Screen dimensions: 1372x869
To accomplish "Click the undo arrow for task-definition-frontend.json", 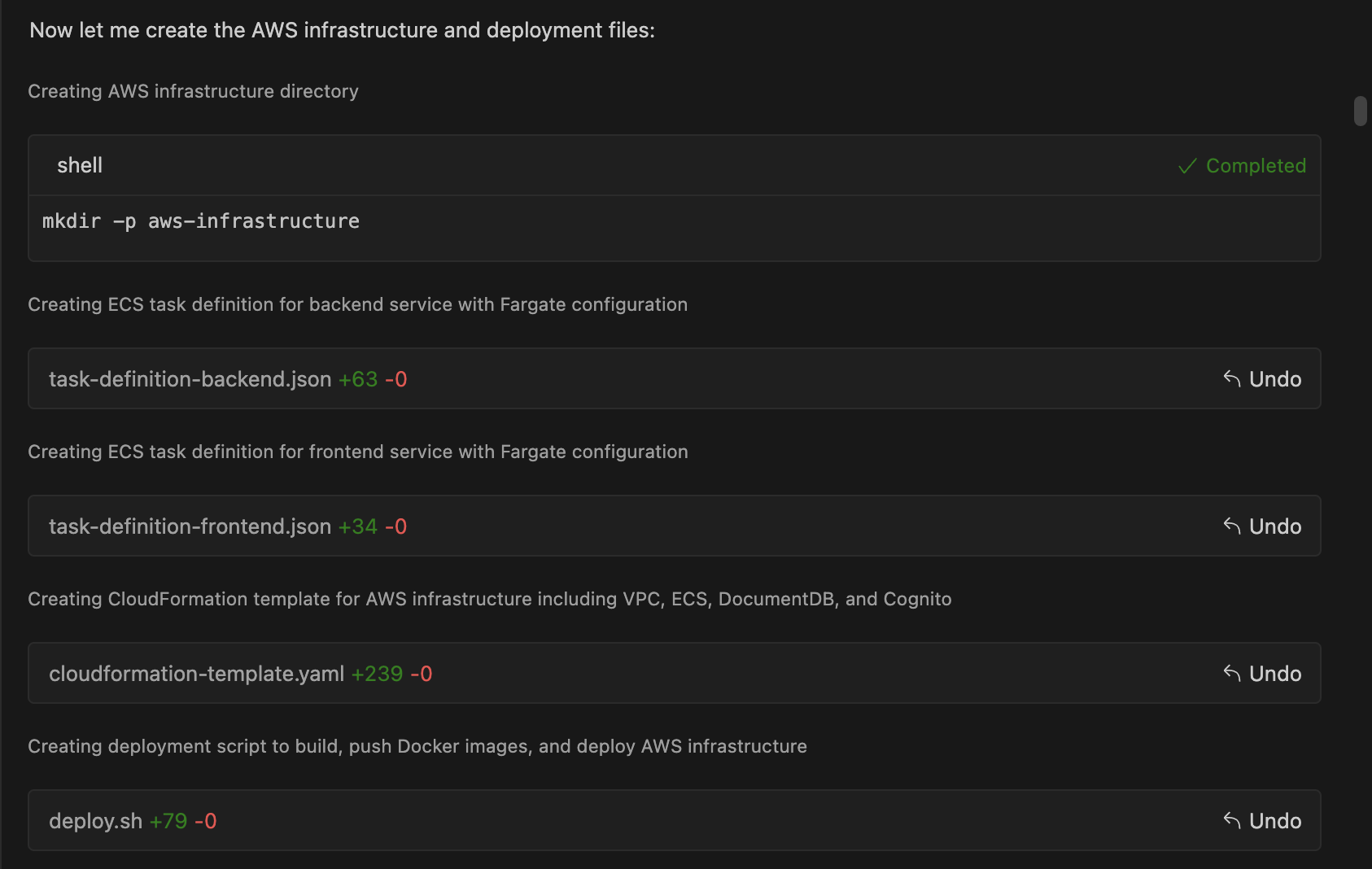I will (x=1232, y=526).
